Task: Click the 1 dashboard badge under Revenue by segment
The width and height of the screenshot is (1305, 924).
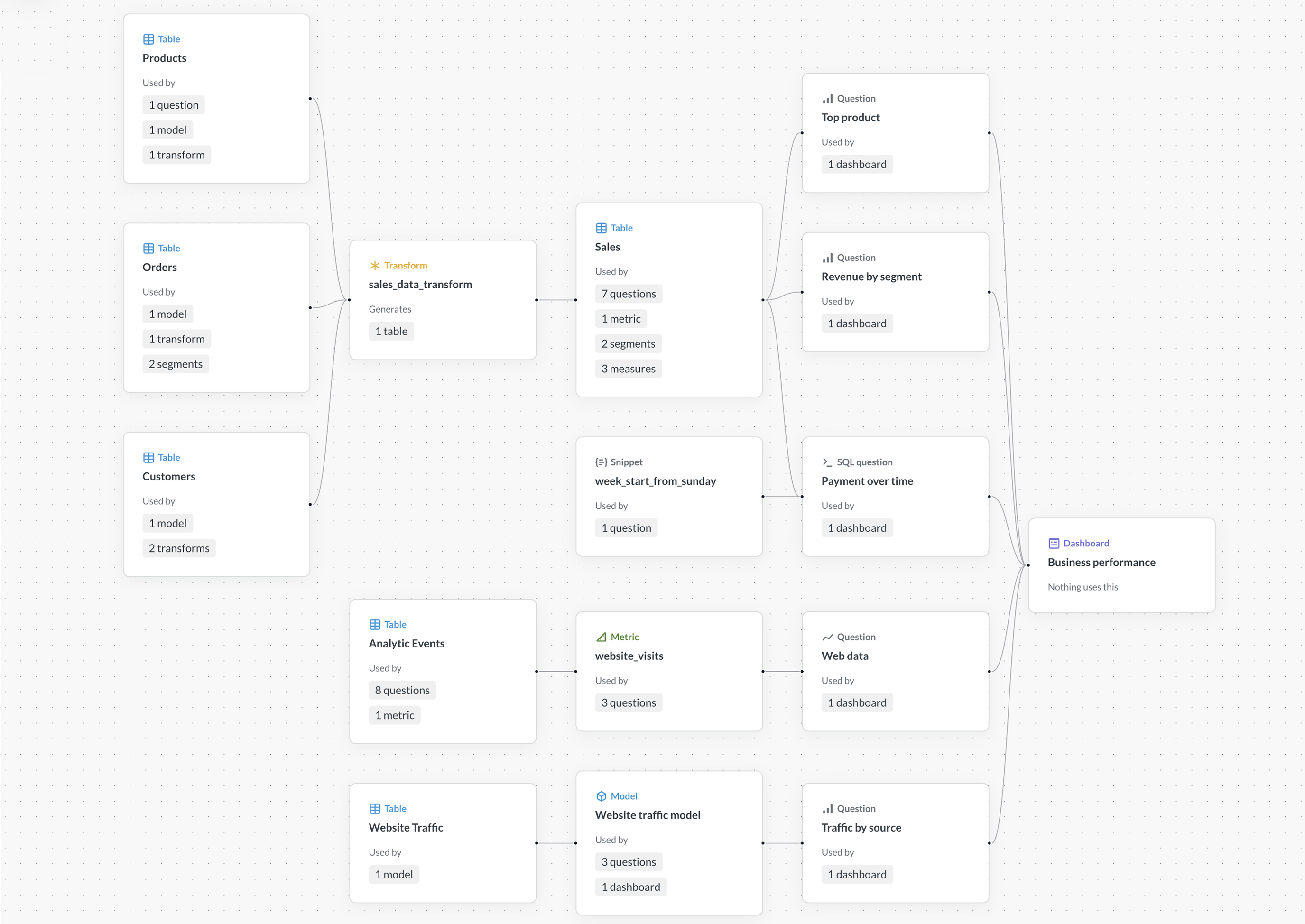Action: click(x=857, y=323)
